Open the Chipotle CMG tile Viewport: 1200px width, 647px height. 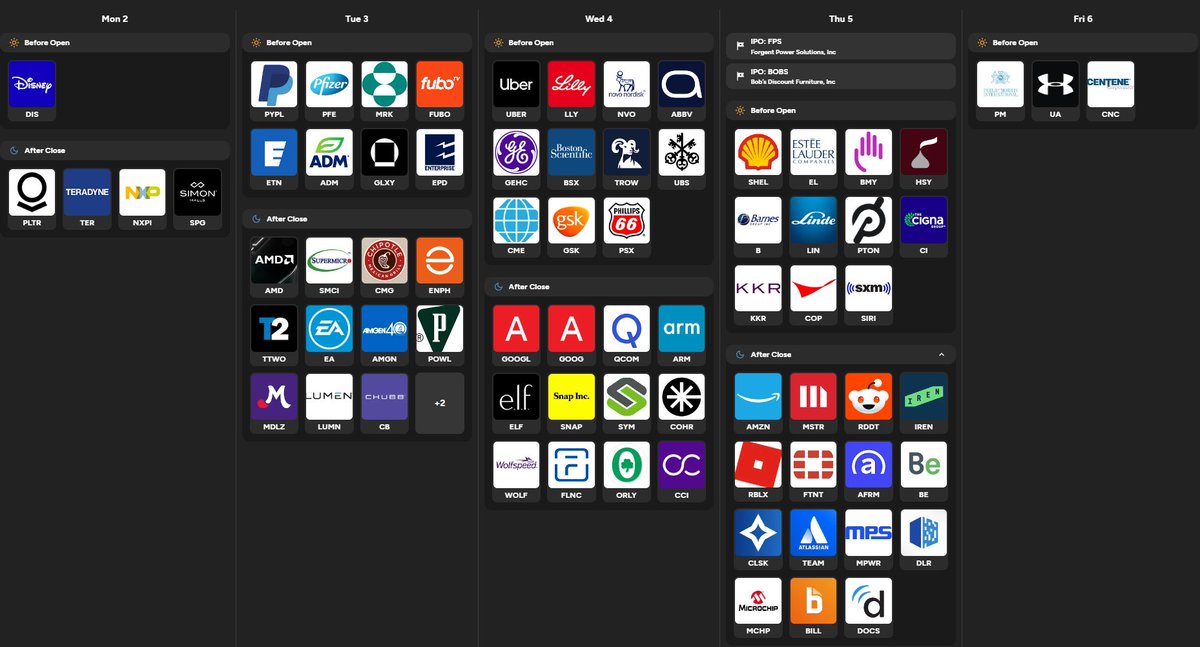[384, 266]
